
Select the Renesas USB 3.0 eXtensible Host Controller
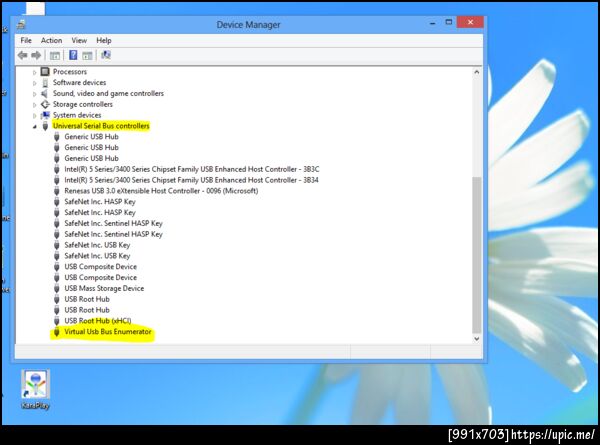(x=161, y=191)
